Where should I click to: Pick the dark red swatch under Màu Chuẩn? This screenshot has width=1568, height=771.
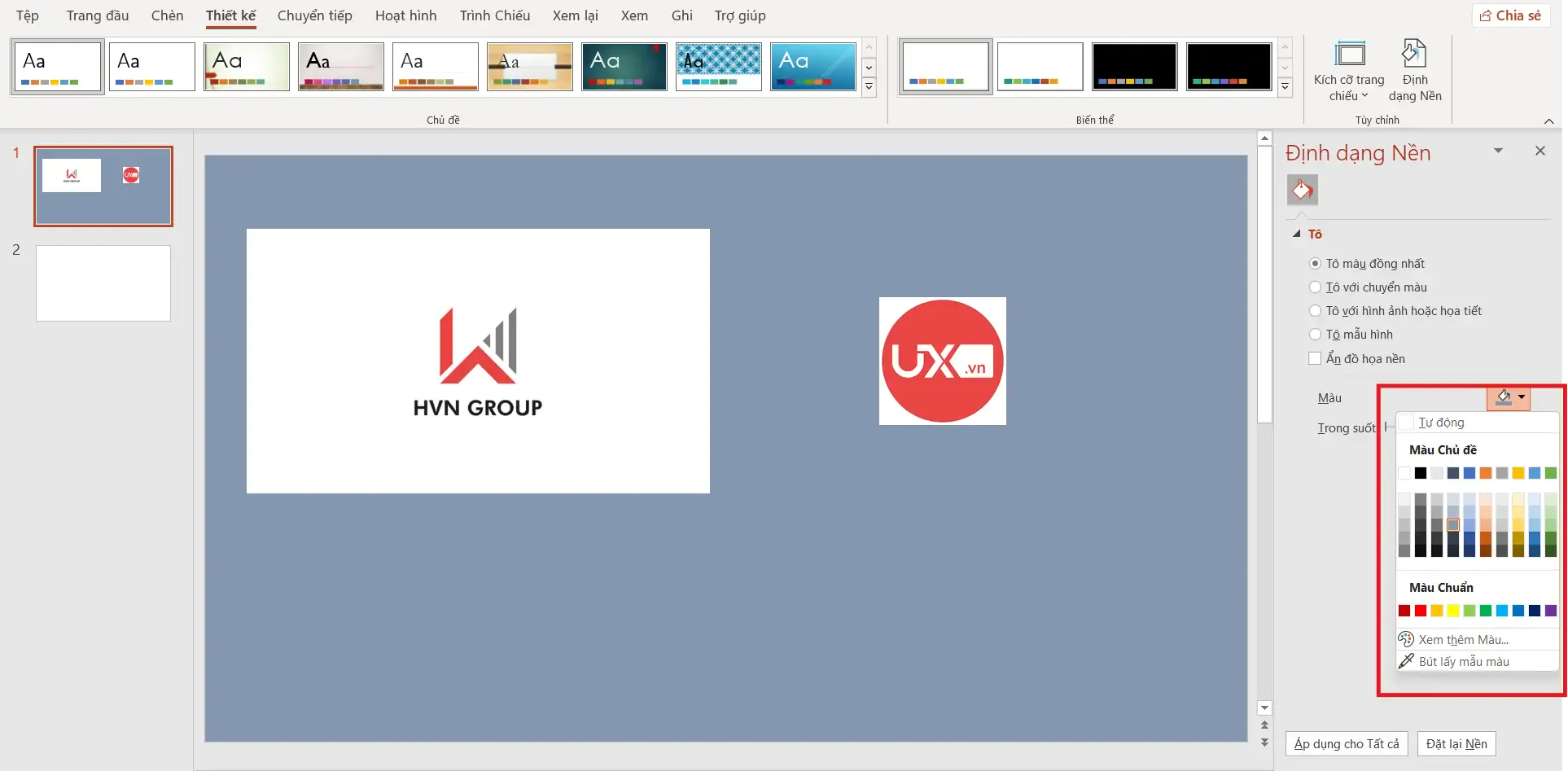pyautogui.click(x=1404, y=611)
